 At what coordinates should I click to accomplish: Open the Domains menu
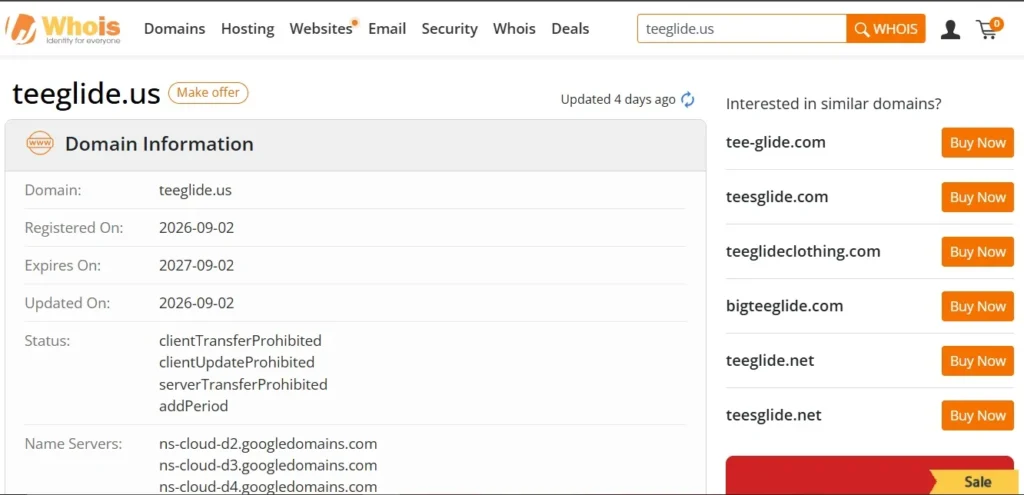[x=174, y=29]
